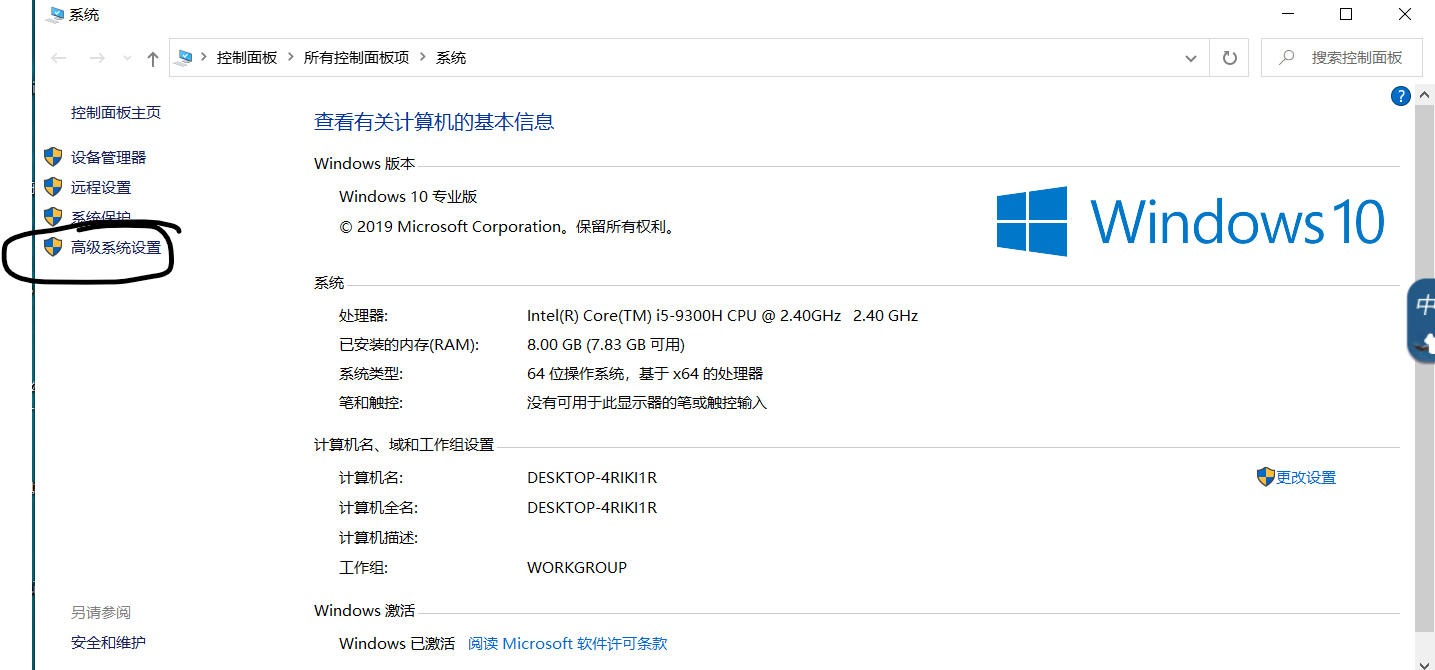
Task: Open help with the question mark icon
Action: [1400, 96]
